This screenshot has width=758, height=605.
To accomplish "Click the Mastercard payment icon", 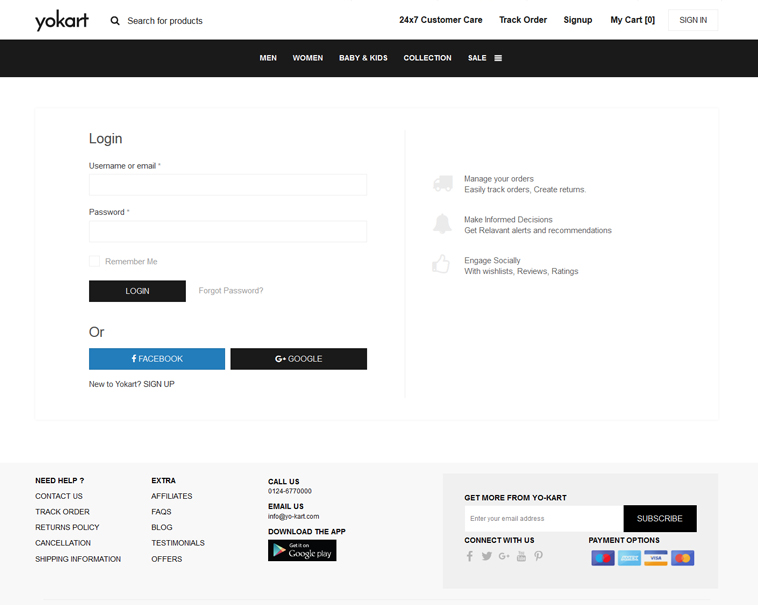I will [683, 558].
